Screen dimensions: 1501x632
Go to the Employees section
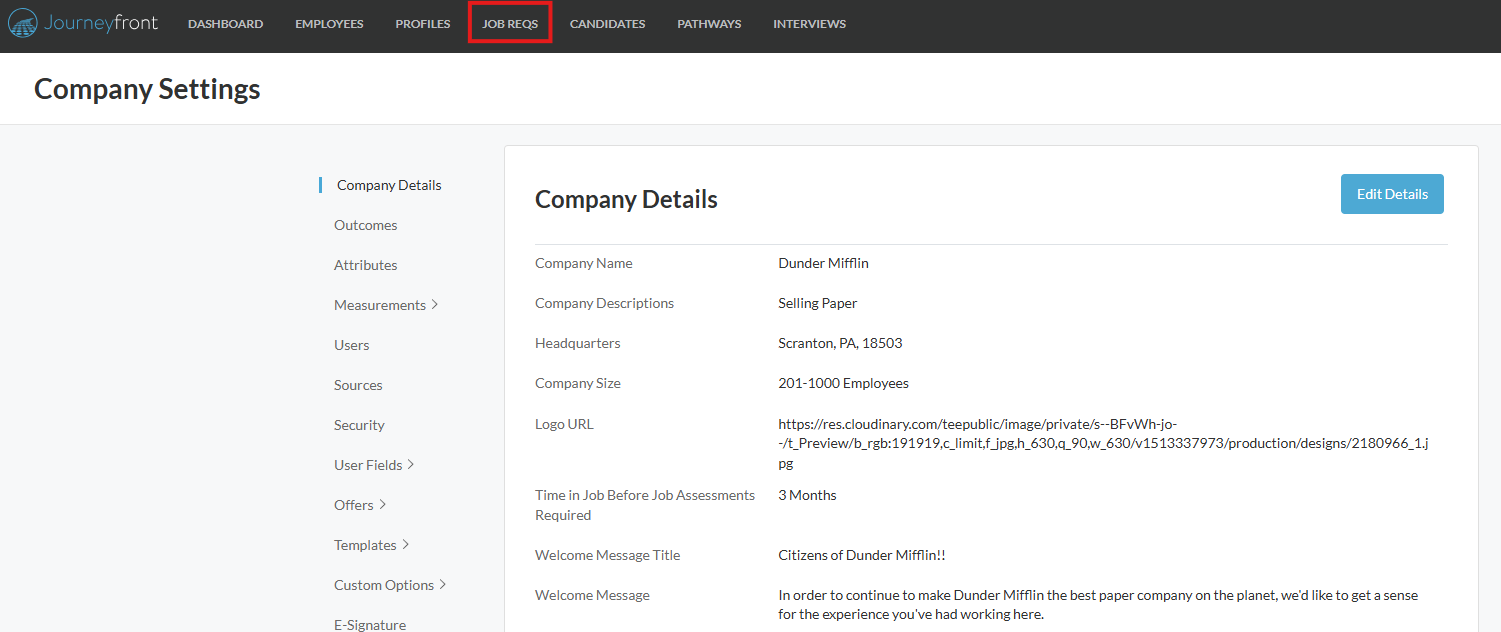tap(329, 24)
